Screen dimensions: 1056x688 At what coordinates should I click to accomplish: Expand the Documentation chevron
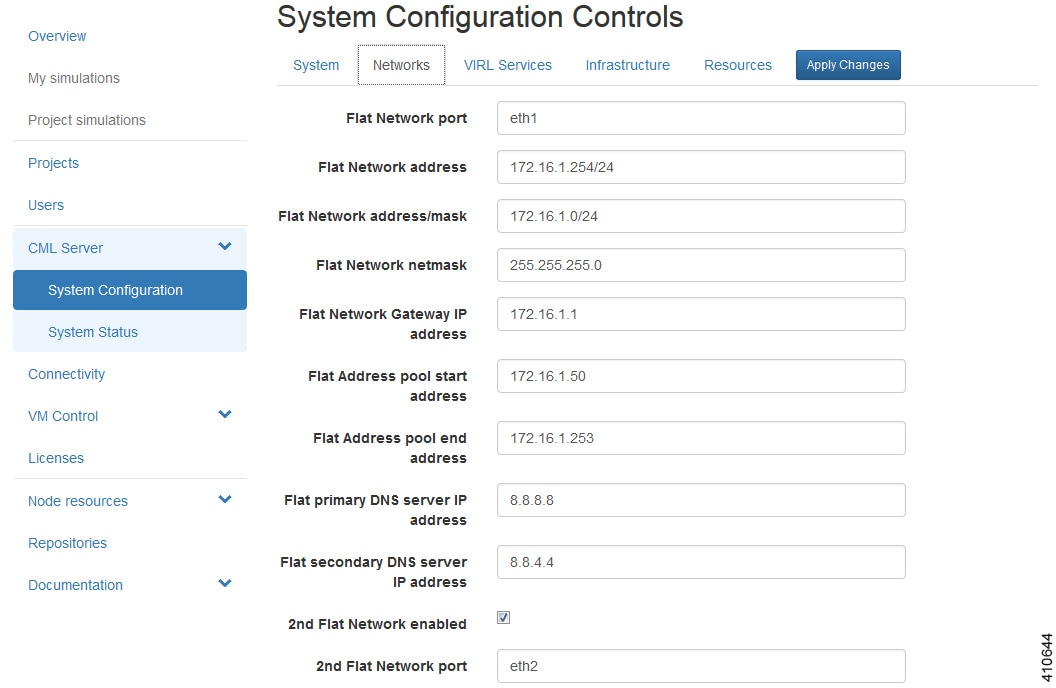[x=225, y=584]
